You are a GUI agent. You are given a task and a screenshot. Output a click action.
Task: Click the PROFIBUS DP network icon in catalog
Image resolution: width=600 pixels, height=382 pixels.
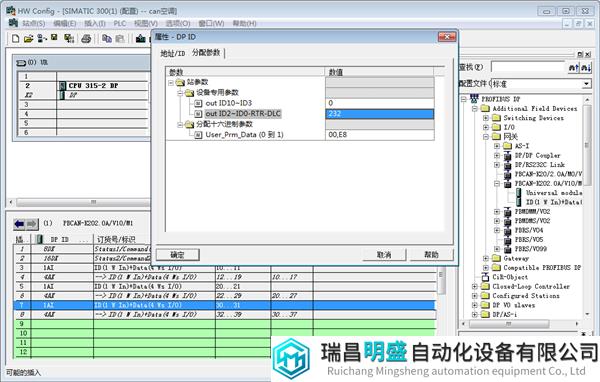[x=474, y=99]
